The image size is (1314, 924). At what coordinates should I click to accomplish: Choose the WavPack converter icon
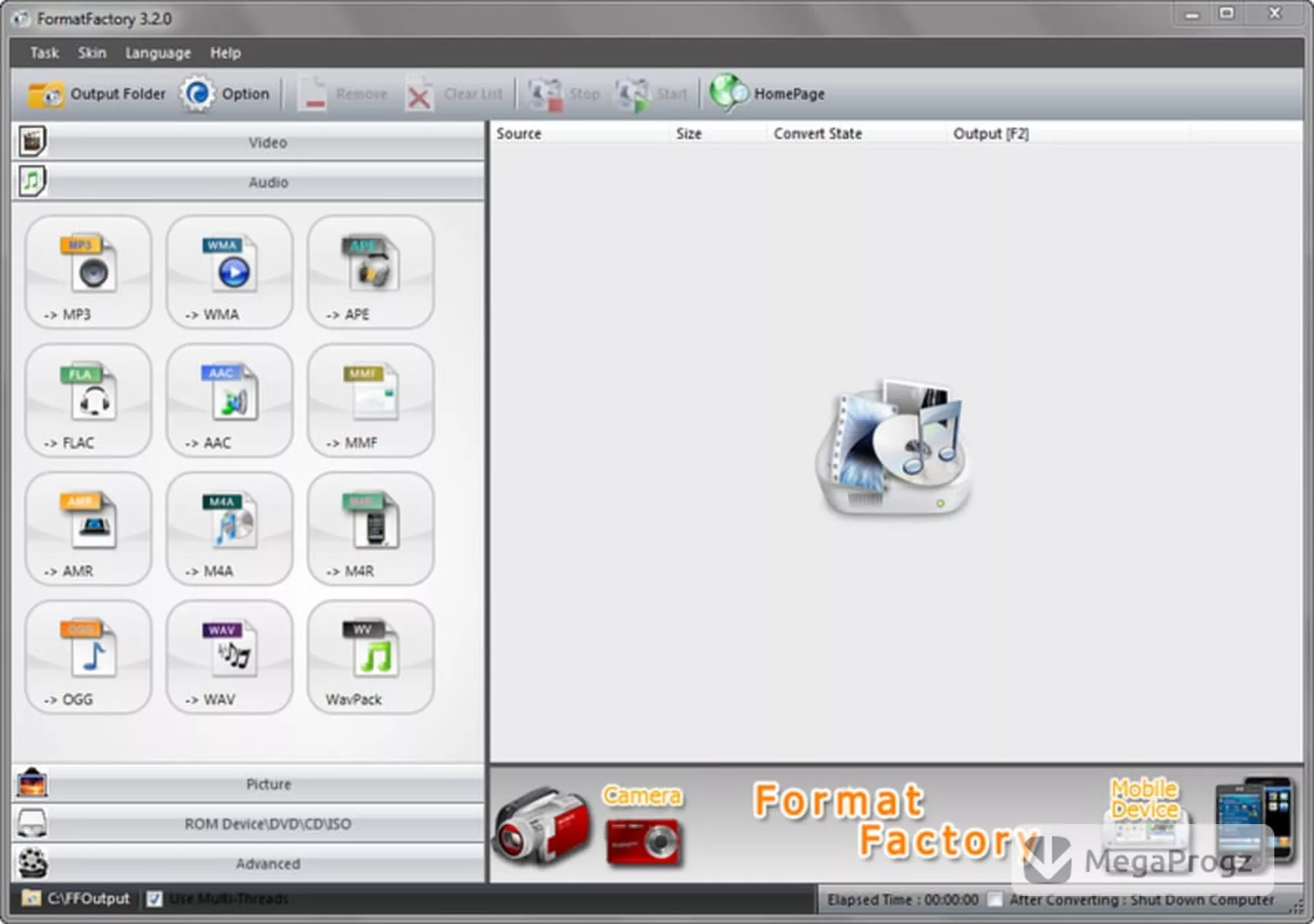coord(370,657)
